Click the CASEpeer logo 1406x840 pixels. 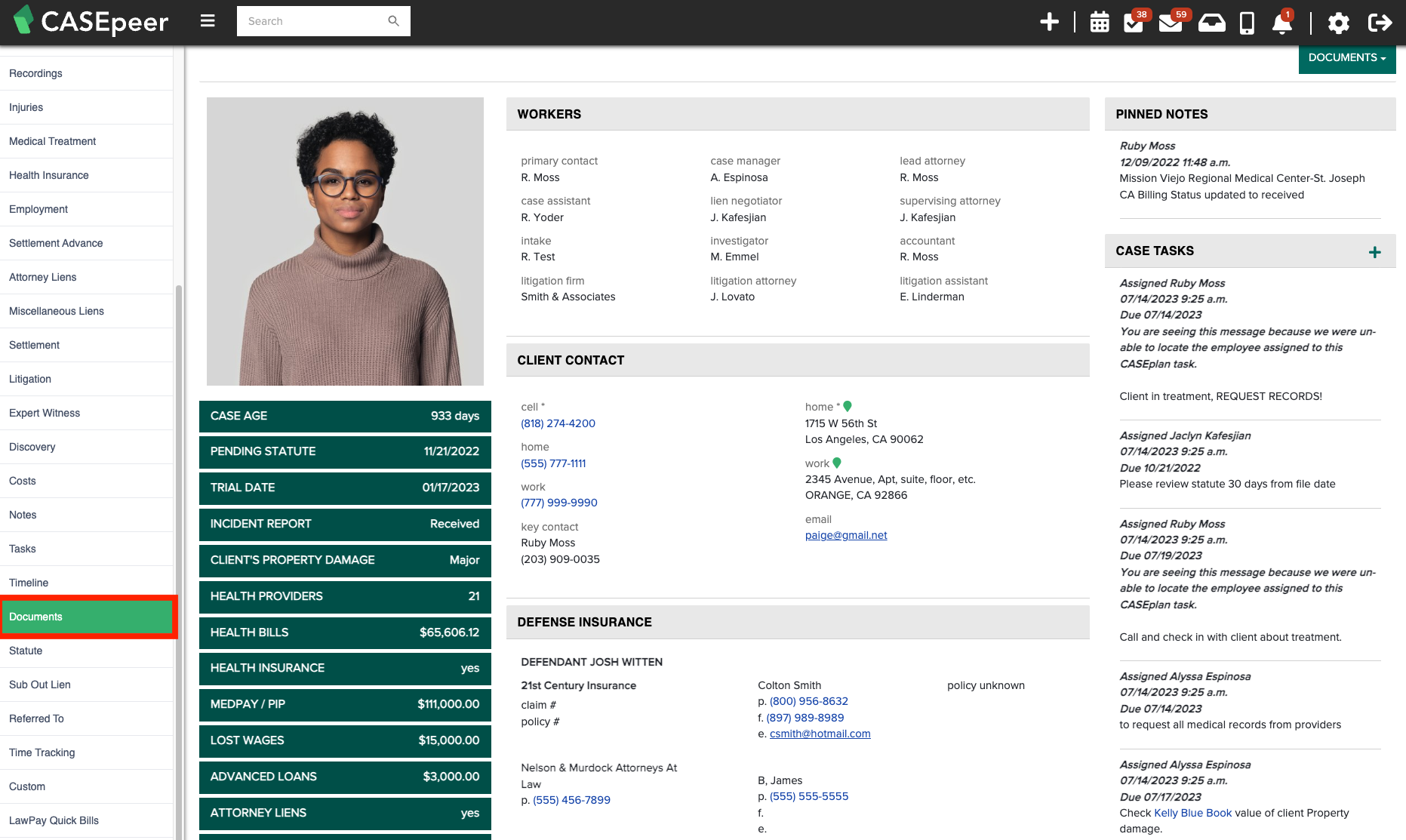click(x=91, y=21)
